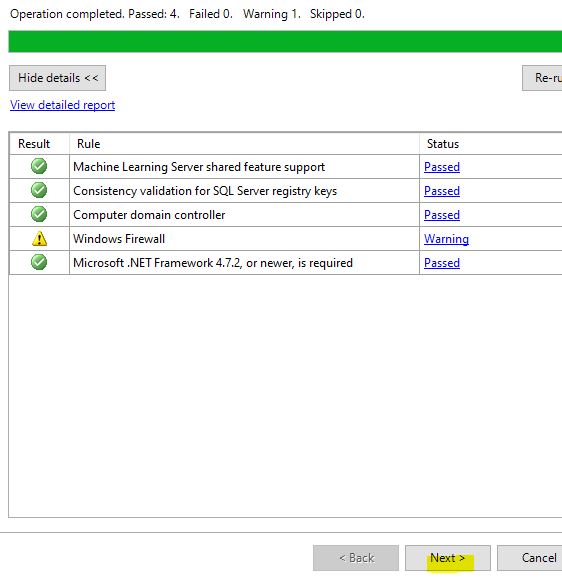Sort by the Rule column header

(244, 144)
